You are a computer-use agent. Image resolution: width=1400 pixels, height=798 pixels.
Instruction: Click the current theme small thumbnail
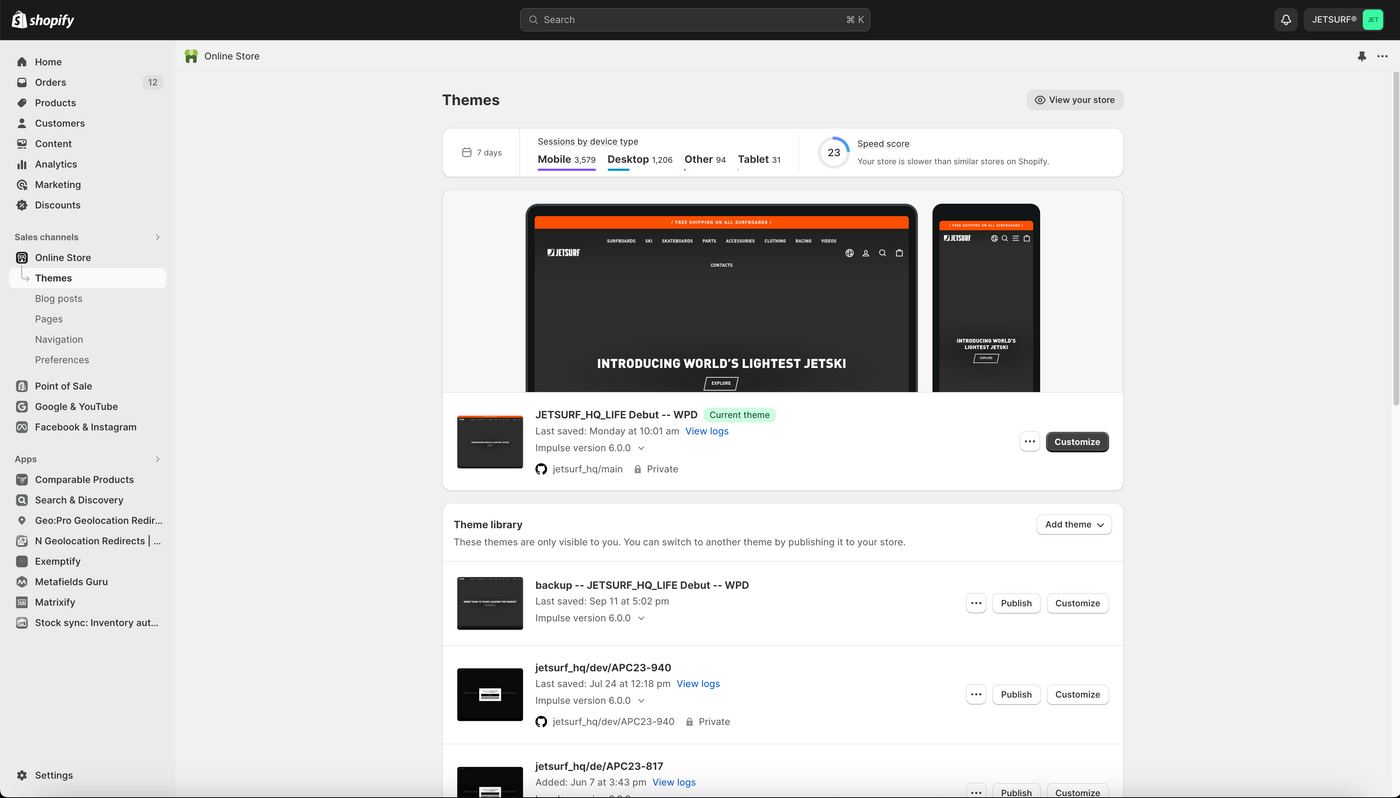(x=490, y=442)
